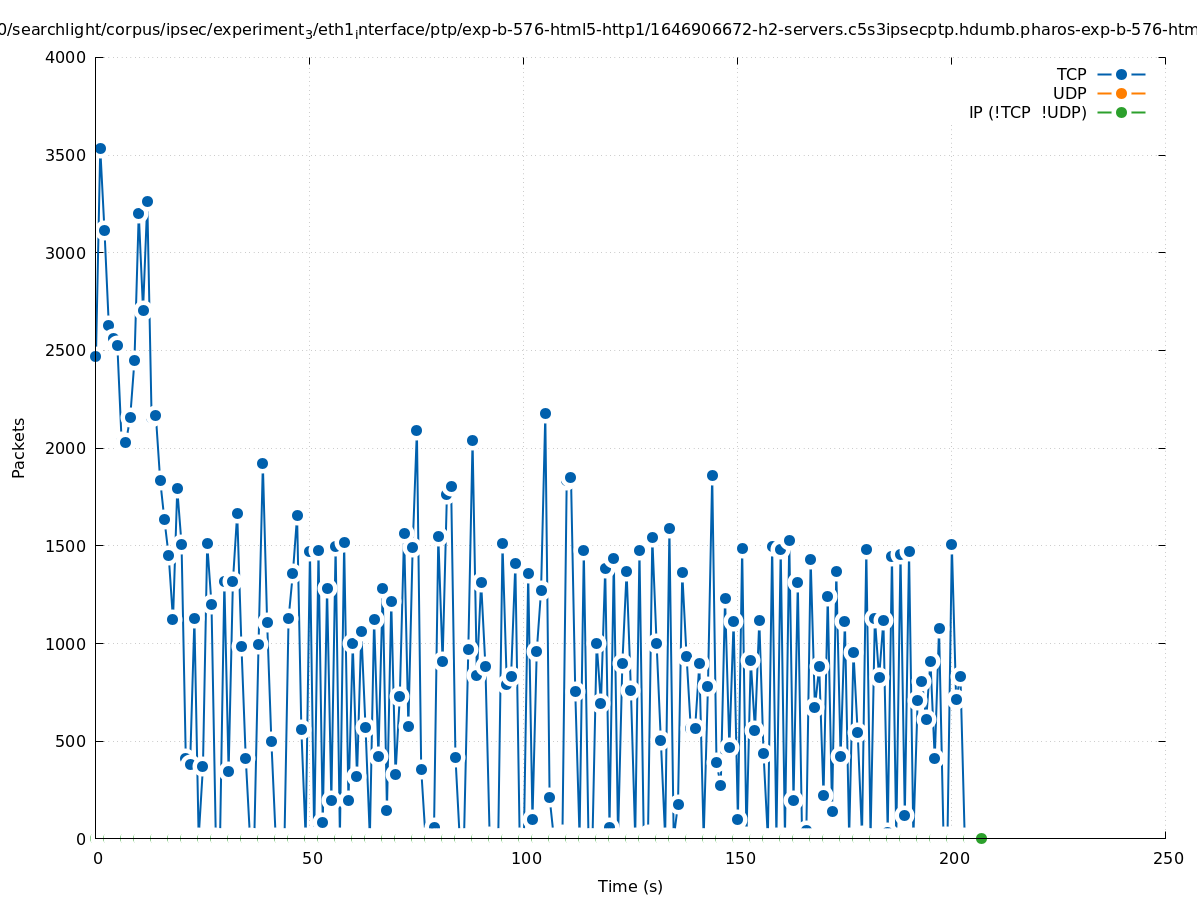Click the blue TCP legend marker
1197x900 pixels.
click(1121, 75)
